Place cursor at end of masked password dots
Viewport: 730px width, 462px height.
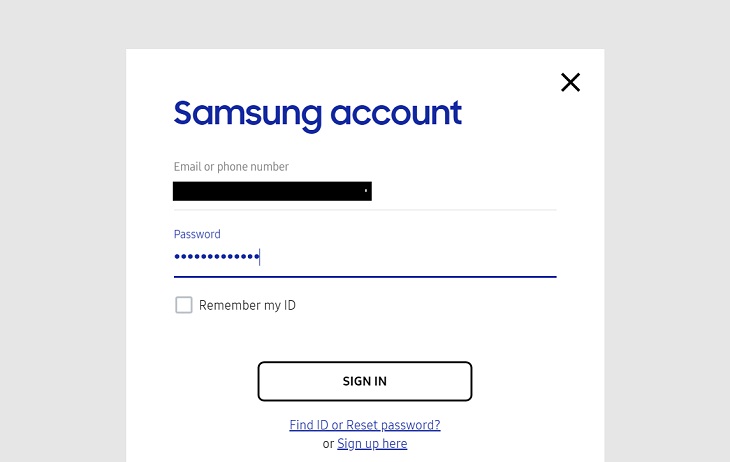click(x=260, y=257)
